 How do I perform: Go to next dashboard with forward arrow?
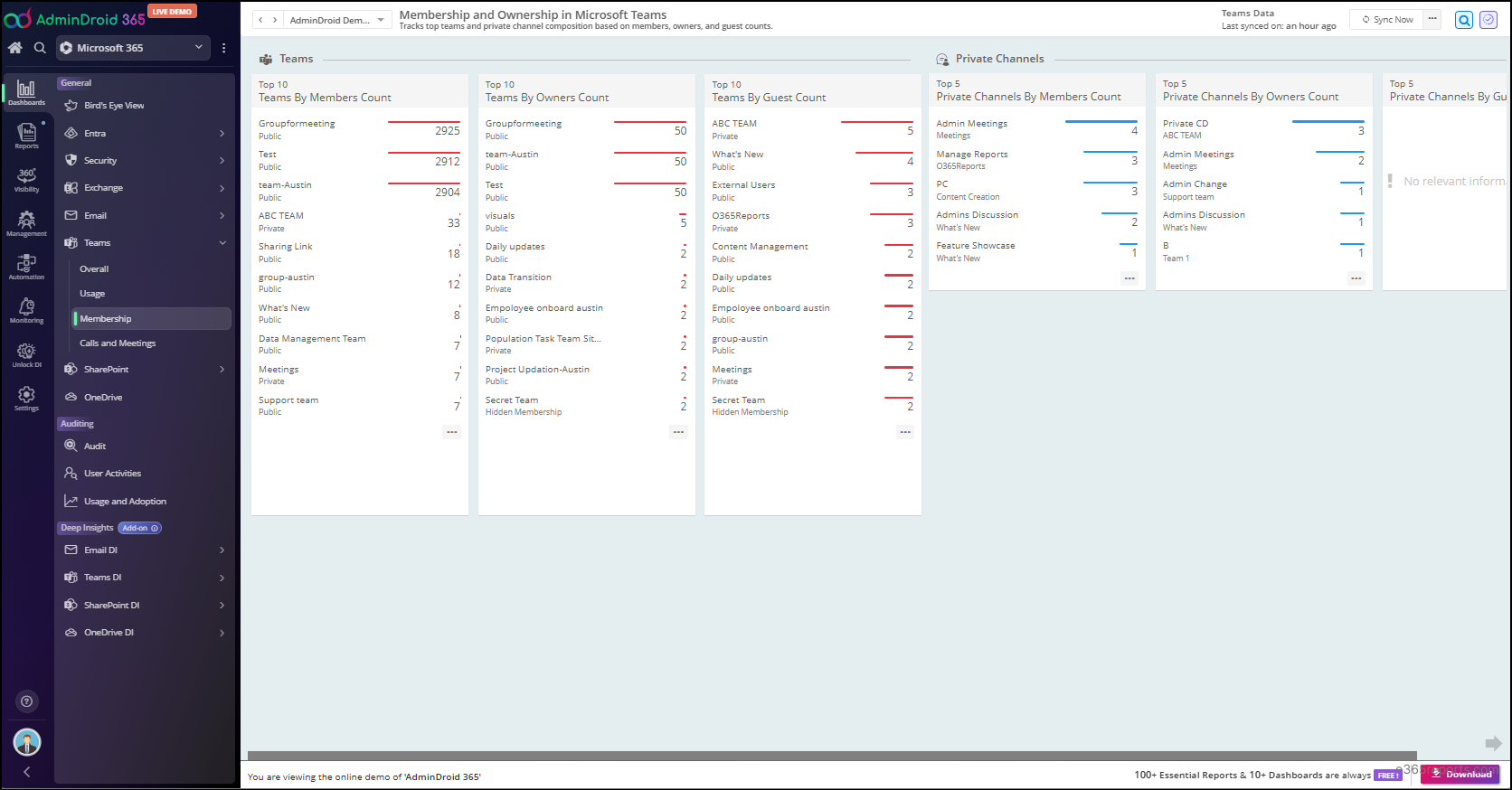275,20
